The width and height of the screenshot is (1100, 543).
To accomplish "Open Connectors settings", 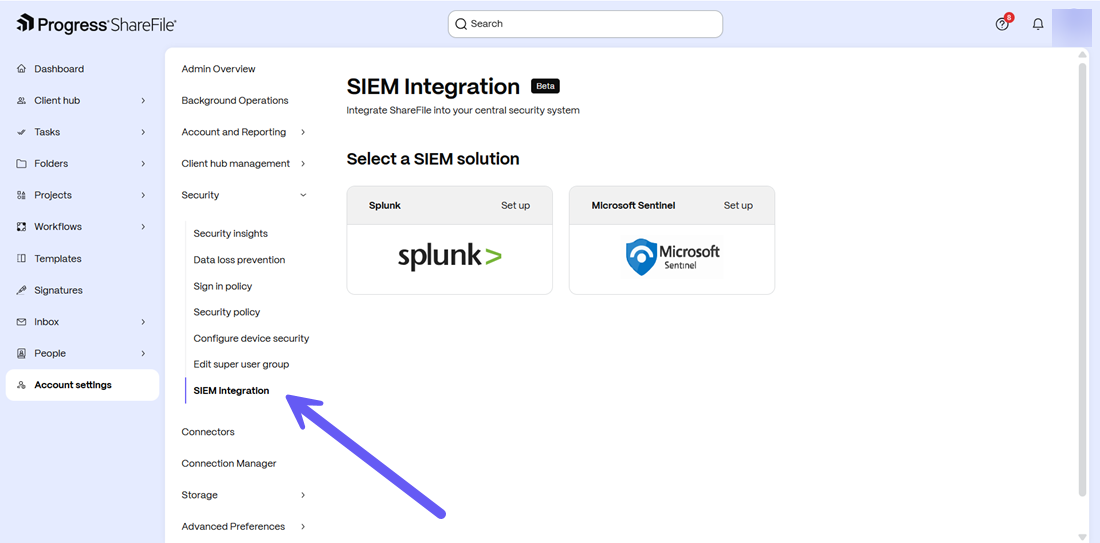I will click(x=208, y=431).
